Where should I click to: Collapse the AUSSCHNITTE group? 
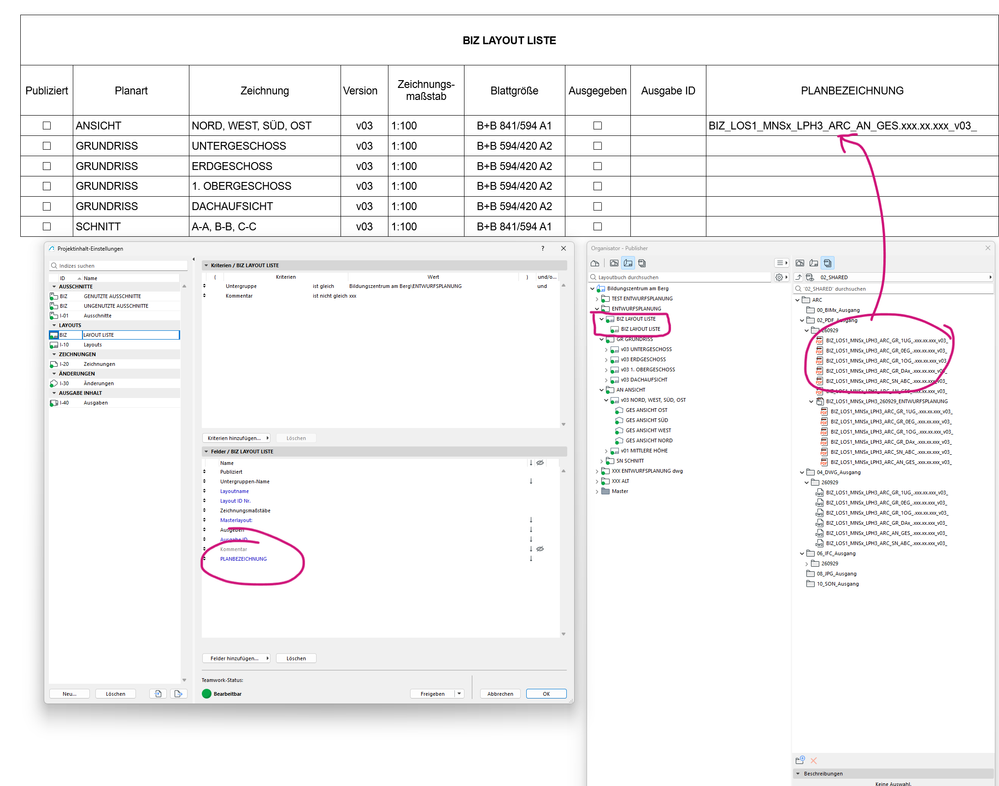pyautogui.click(x=54, y=287)
